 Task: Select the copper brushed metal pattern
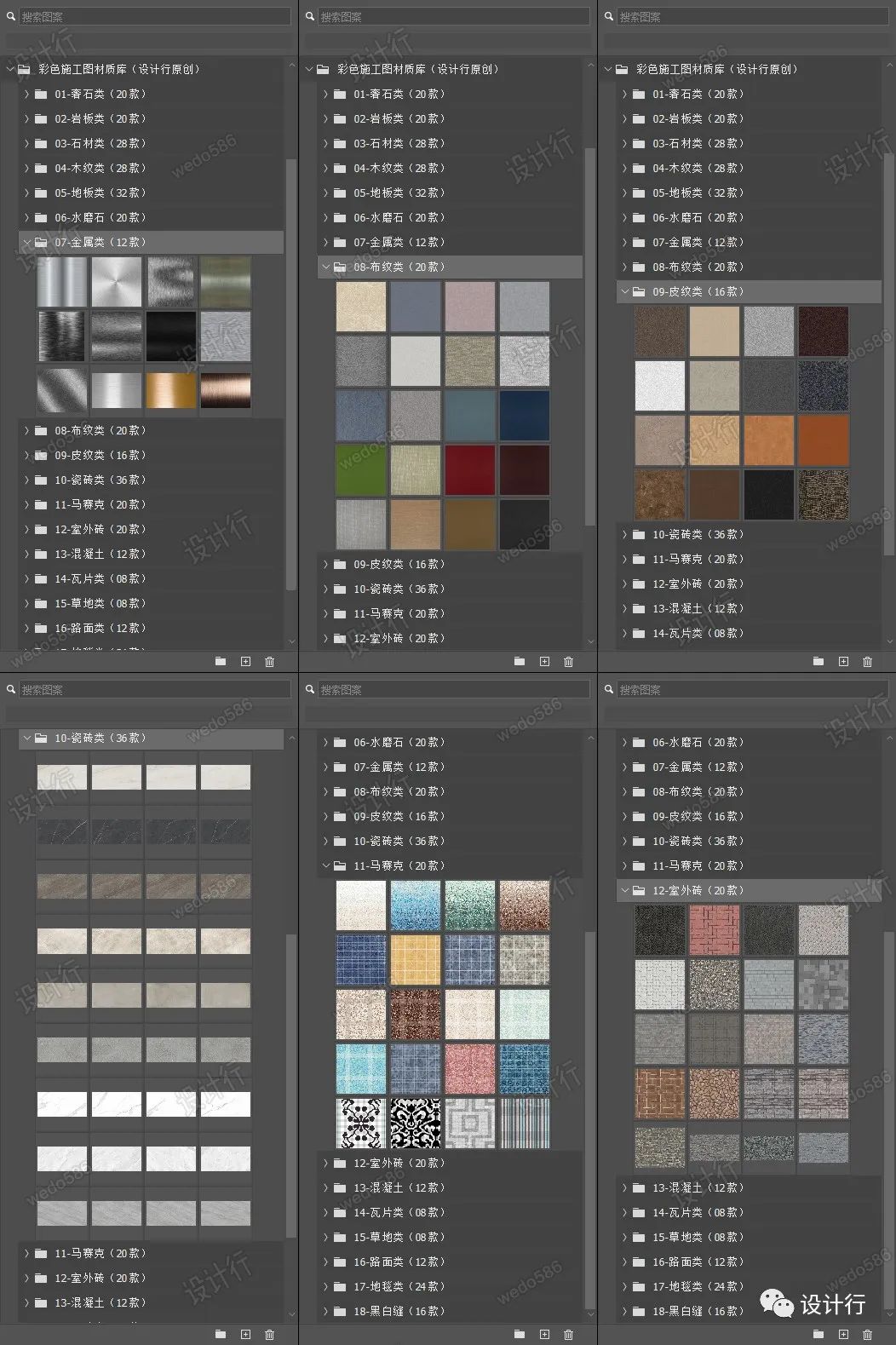pyautogui.click(x=226, y=390)
